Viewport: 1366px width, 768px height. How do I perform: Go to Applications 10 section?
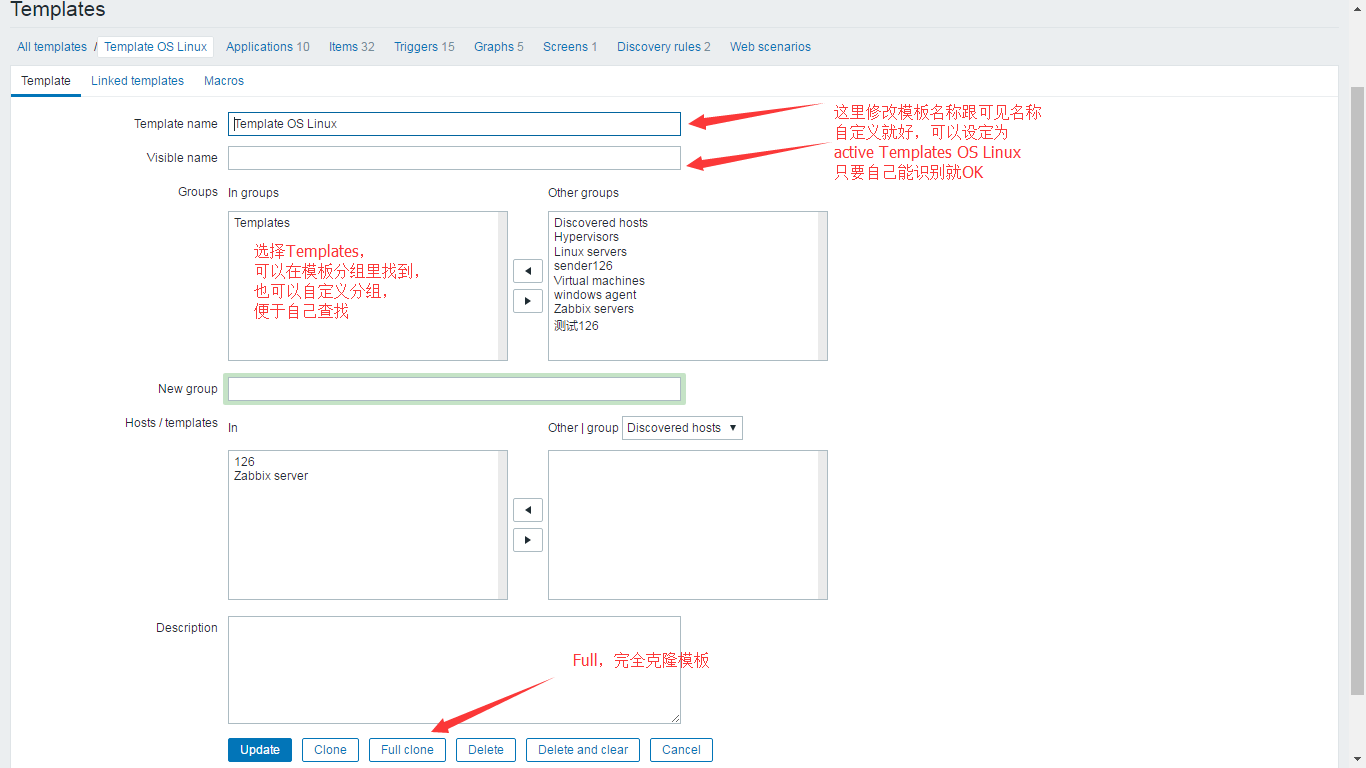click(268, 47)
